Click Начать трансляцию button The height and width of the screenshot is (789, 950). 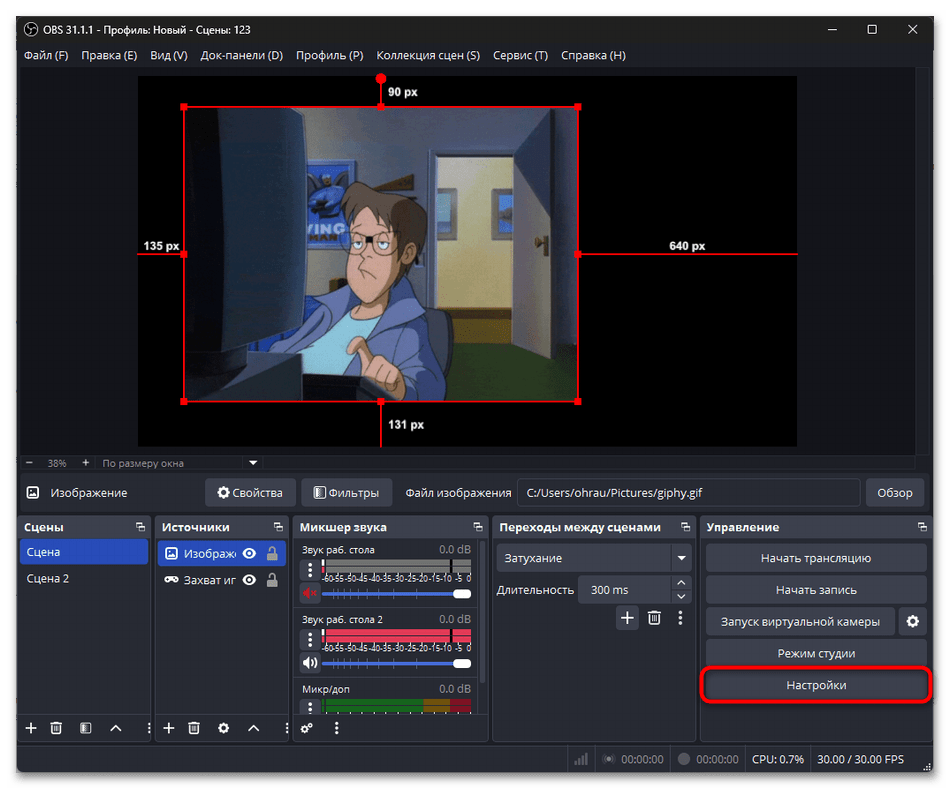(x=815, y=558)
